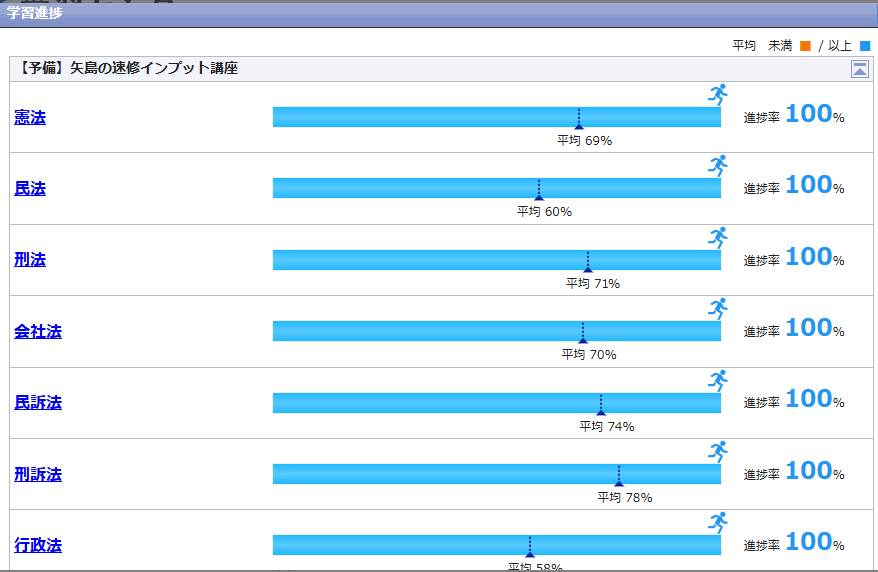Click the running figure icon for 行政法

718,523
